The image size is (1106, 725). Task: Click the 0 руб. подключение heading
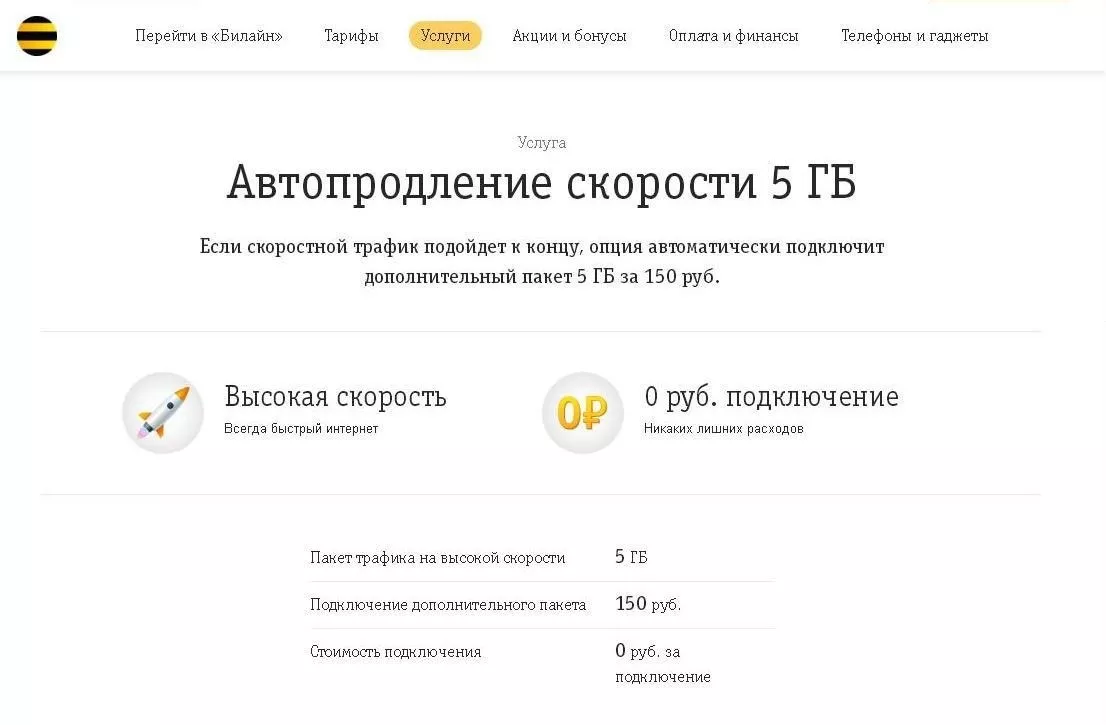pyautogui.click(x=771, y=397)
